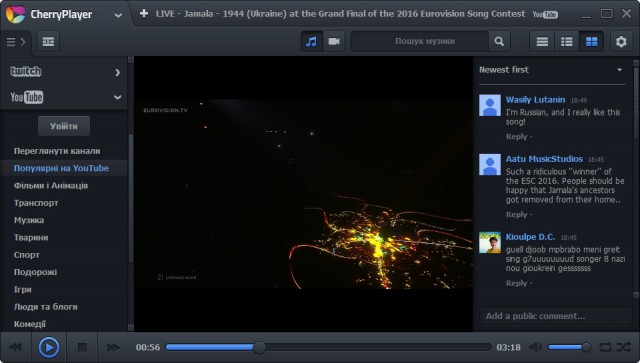Select the tile grid view icon
The height and width of the screenshot is (363, 640).
(x=591, y=41)
